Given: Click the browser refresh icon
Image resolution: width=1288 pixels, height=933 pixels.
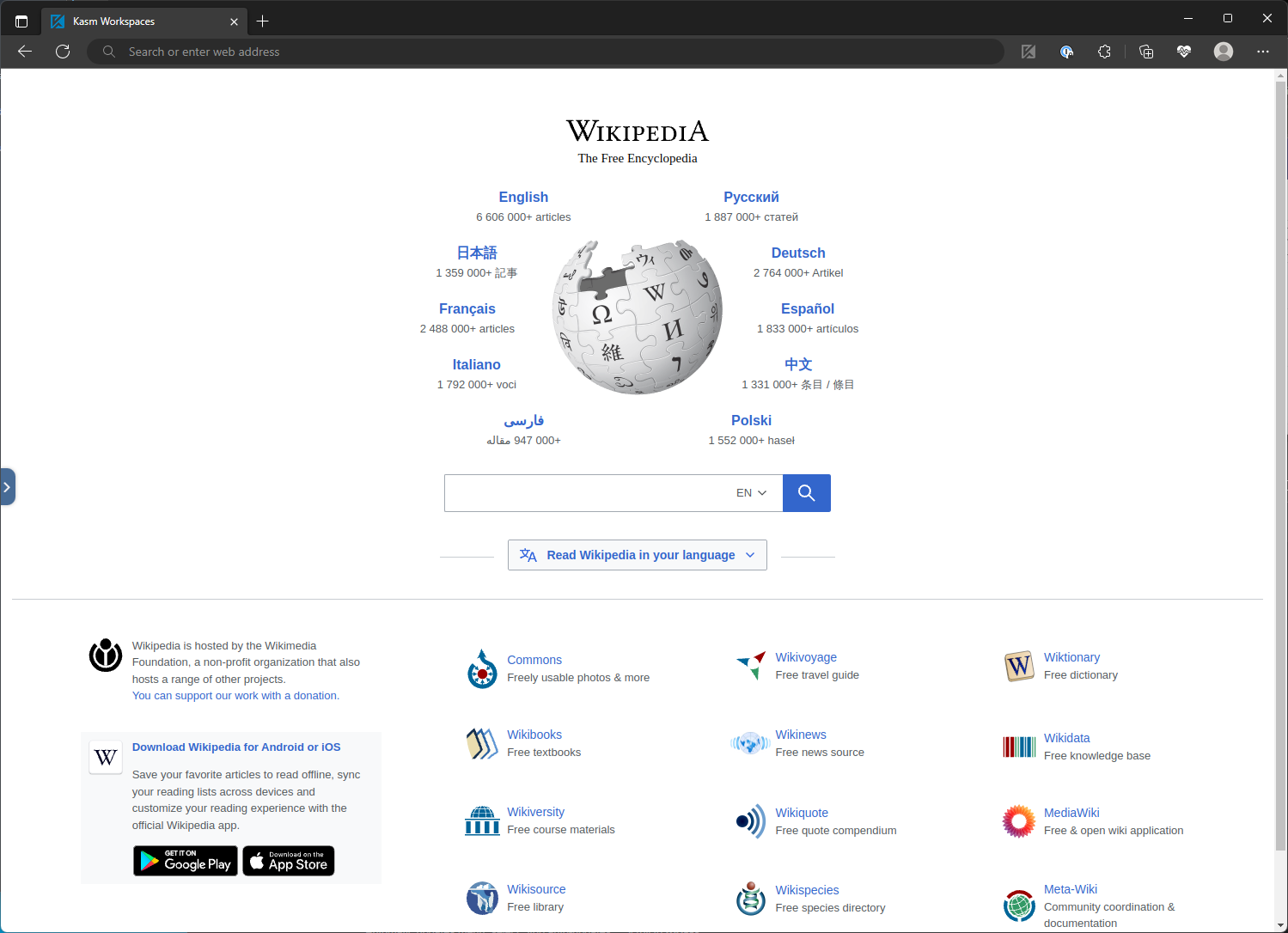Looking at the screenshot, I should [63, 52].
